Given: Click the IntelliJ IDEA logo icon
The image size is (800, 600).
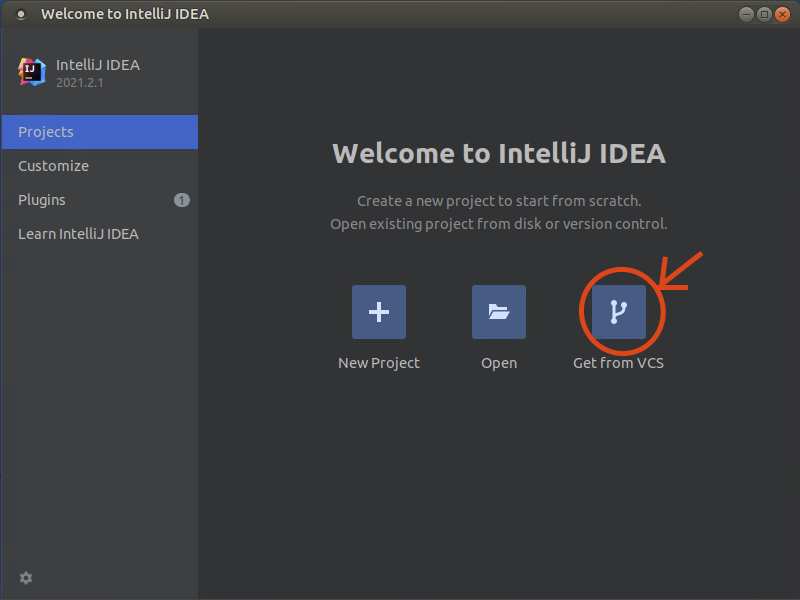Looking at the screenshot, I should point(32,72).
